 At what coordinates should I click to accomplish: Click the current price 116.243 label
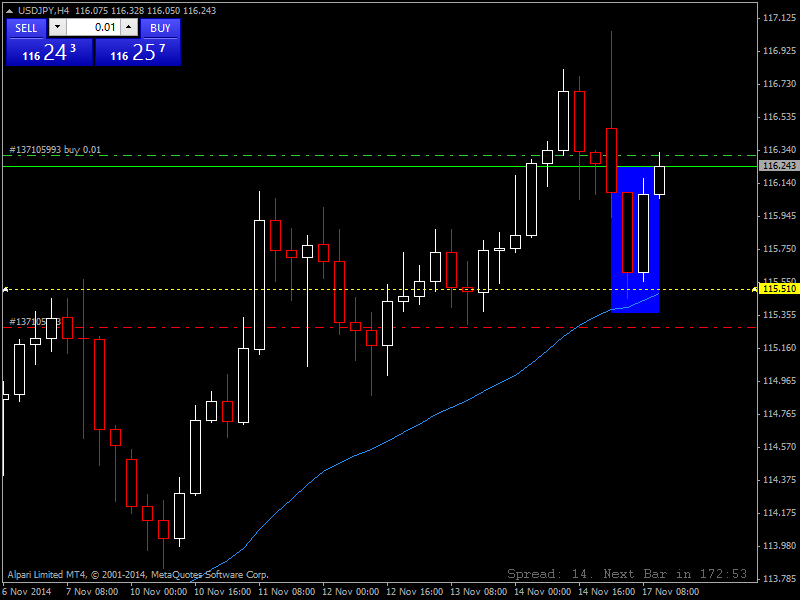[778, 165]
